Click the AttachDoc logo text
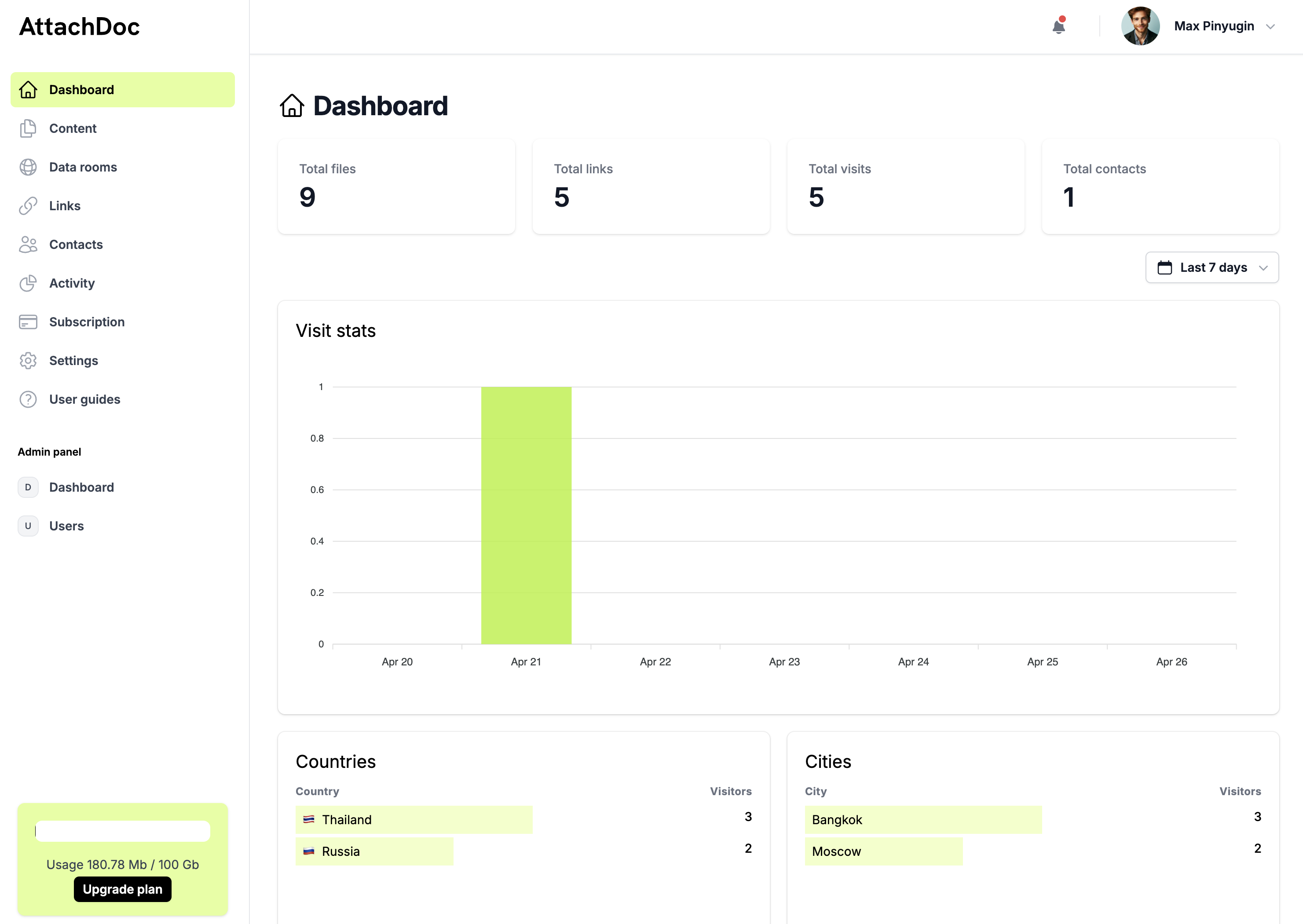Image resolution: width=1303 pixels, height=924 pixels. [x=80, y=27]
